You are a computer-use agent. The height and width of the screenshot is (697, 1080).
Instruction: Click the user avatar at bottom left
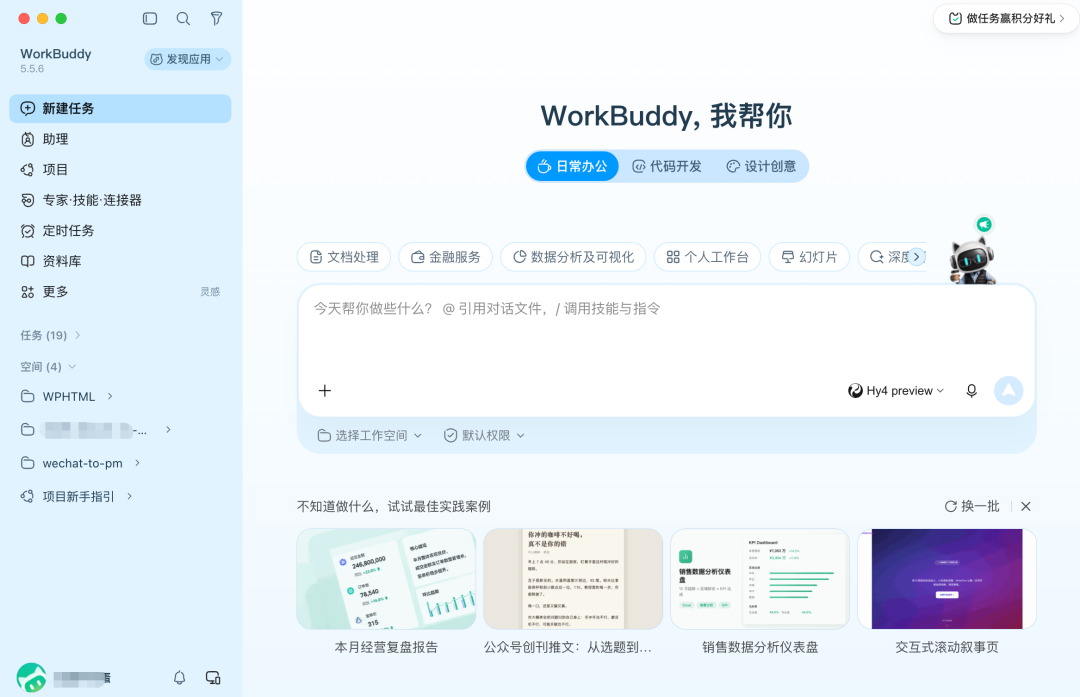(x=31, y=678)
